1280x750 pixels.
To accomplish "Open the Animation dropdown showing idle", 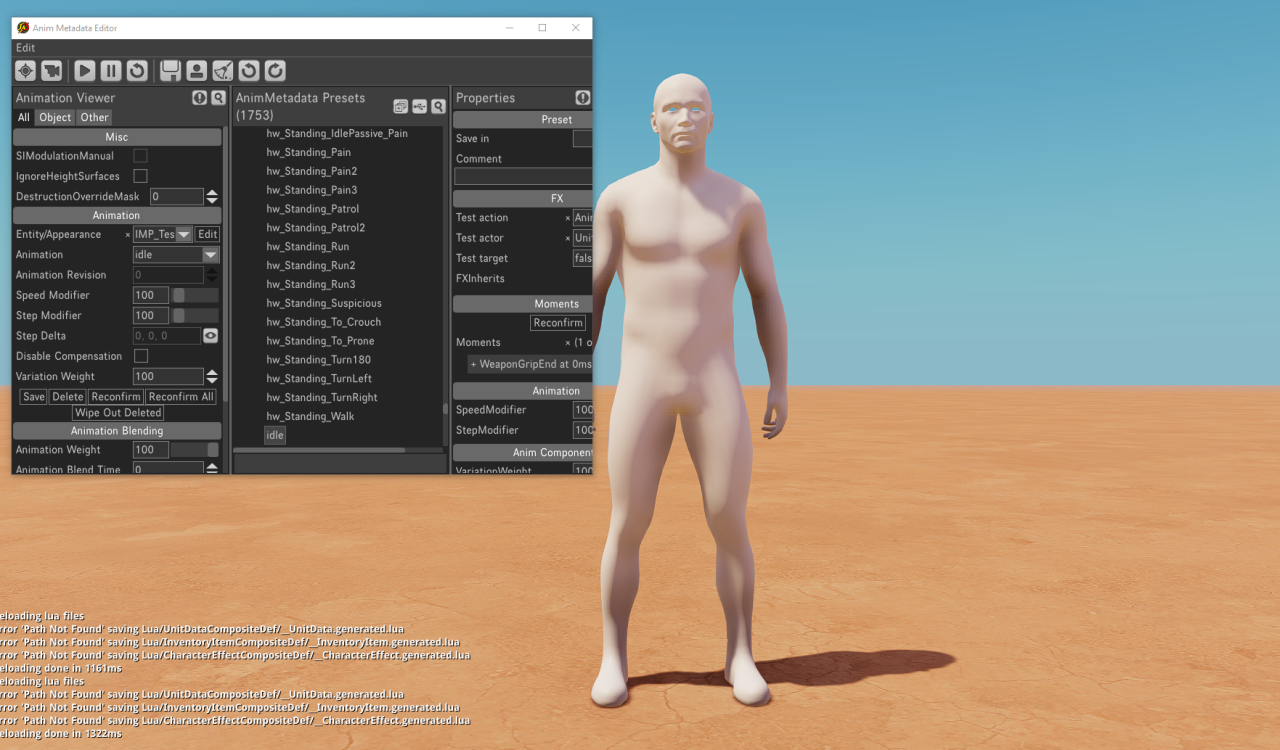I will [210, 255].
